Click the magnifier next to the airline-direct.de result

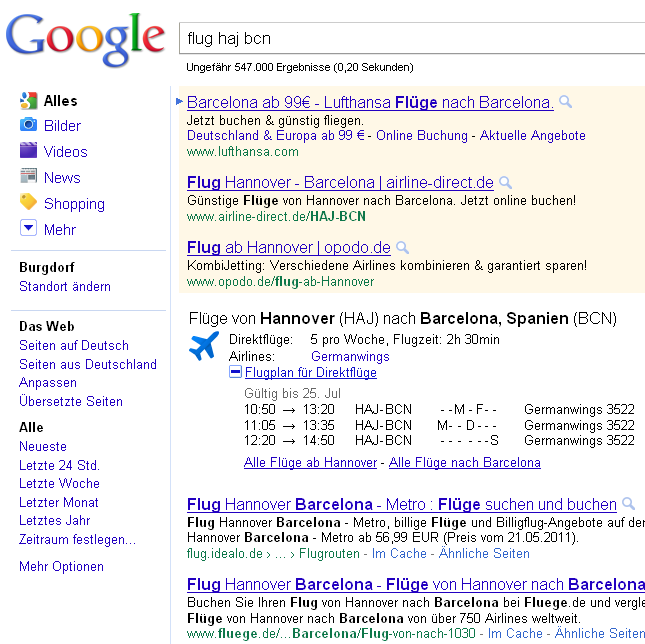pos(505,182)
